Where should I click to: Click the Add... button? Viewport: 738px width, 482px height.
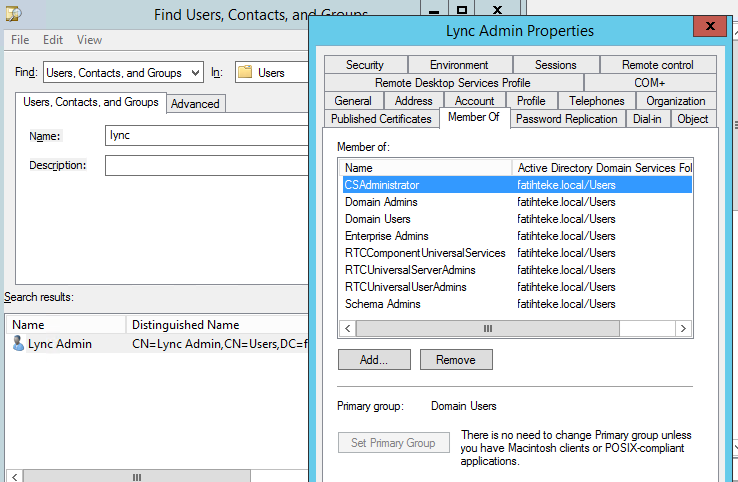coord(374,360)
